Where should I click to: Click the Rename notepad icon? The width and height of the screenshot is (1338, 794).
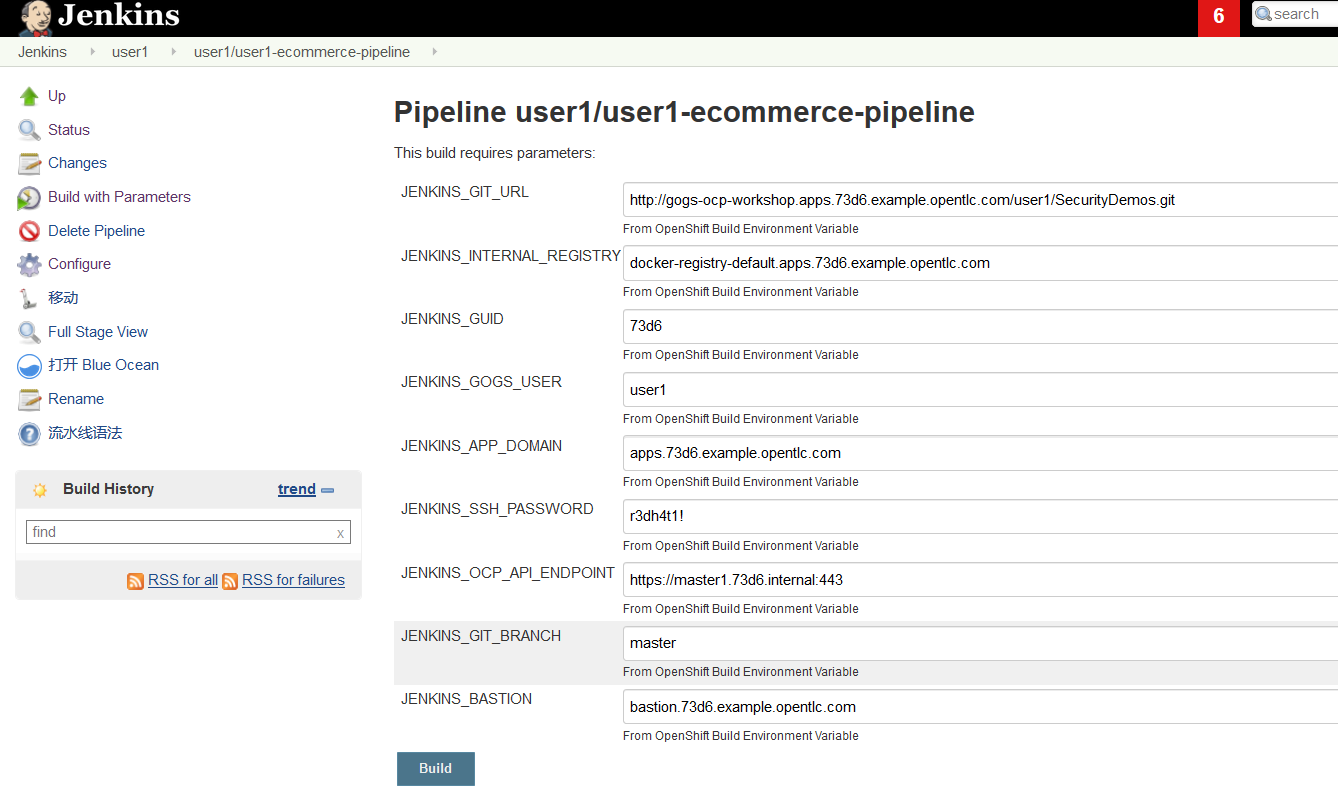click(29, 399)
